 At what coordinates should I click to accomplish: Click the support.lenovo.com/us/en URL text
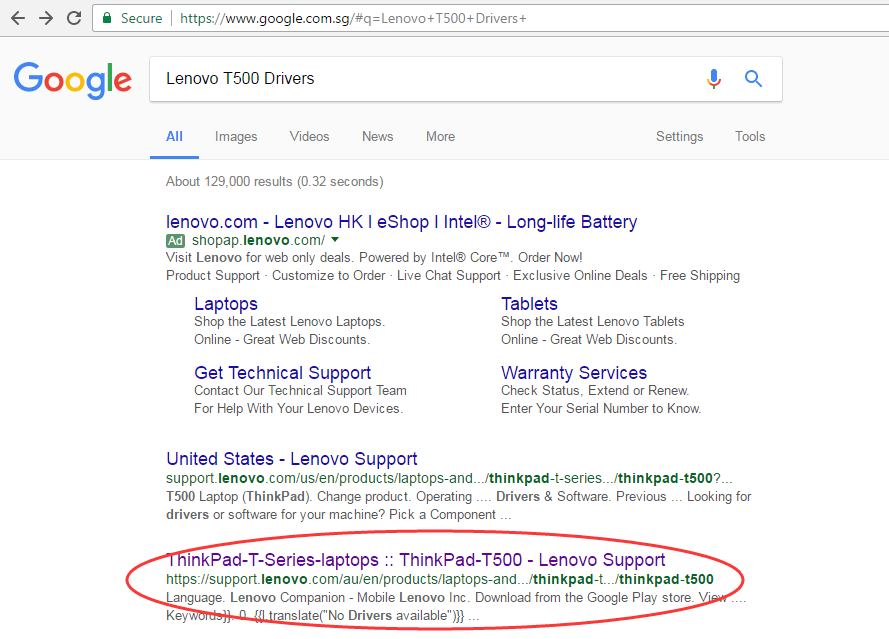[449, 479]
